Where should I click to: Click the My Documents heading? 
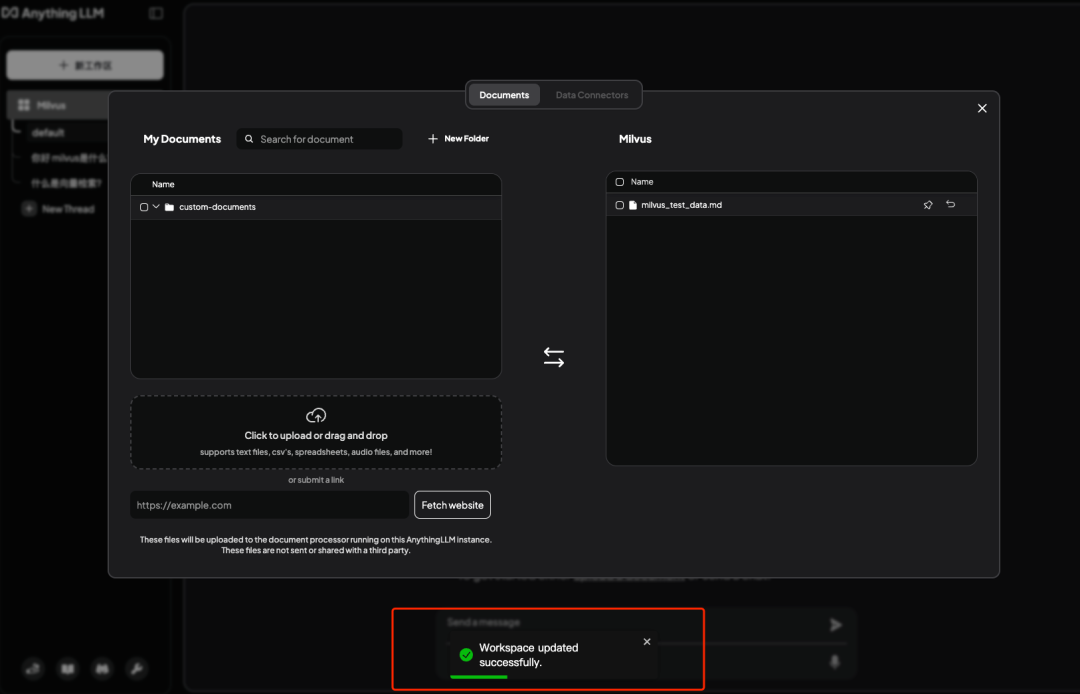(182, 138)
